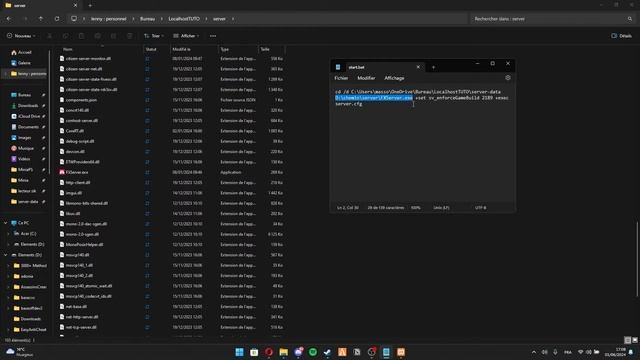Open Opera browser from taskbar
This screenshot has height=360, width=640.
click(x=269, y=352)
